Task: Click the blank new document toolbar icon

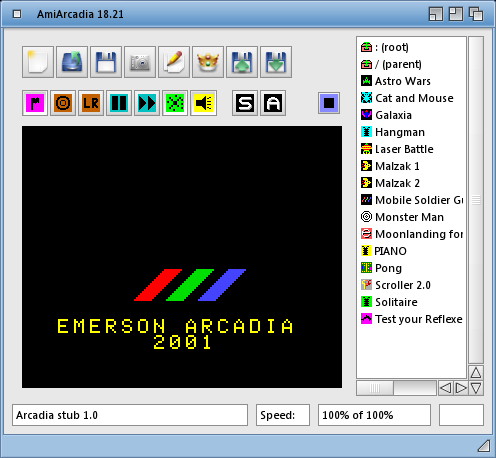Action: tap(38, 62)
